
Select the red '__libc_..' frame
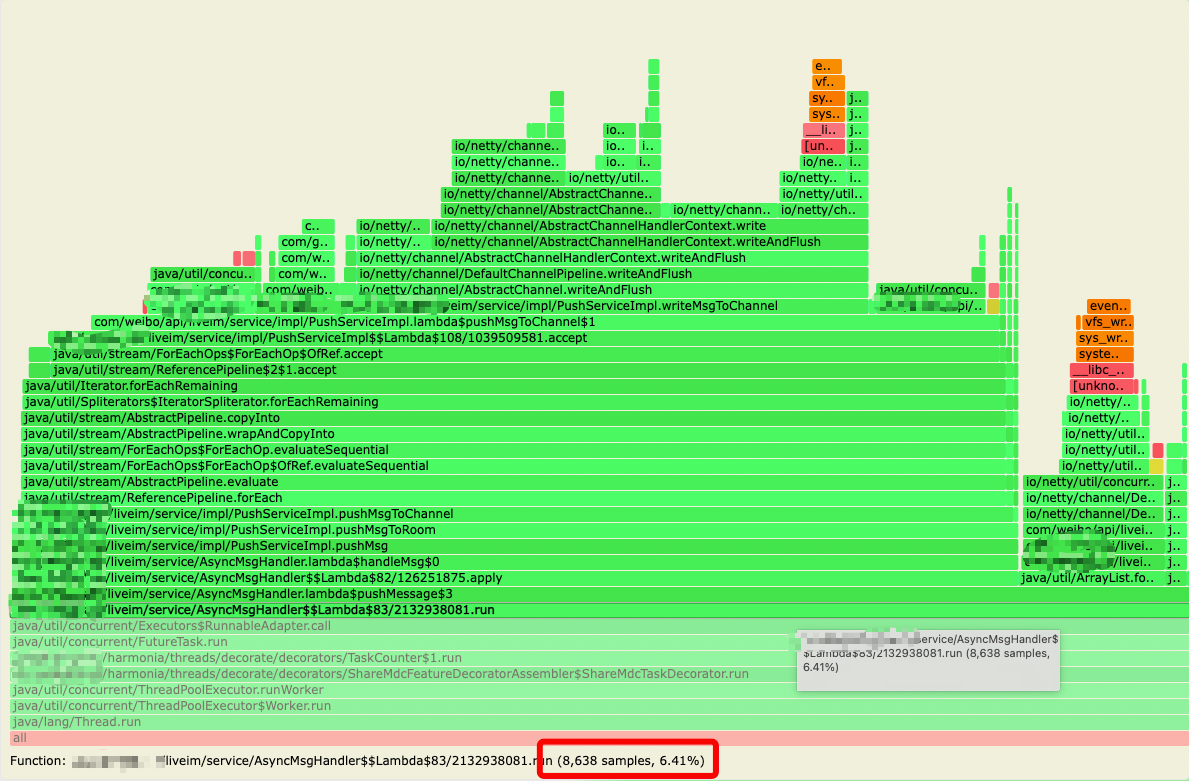pyautogui.click(x=1103, y=370)
